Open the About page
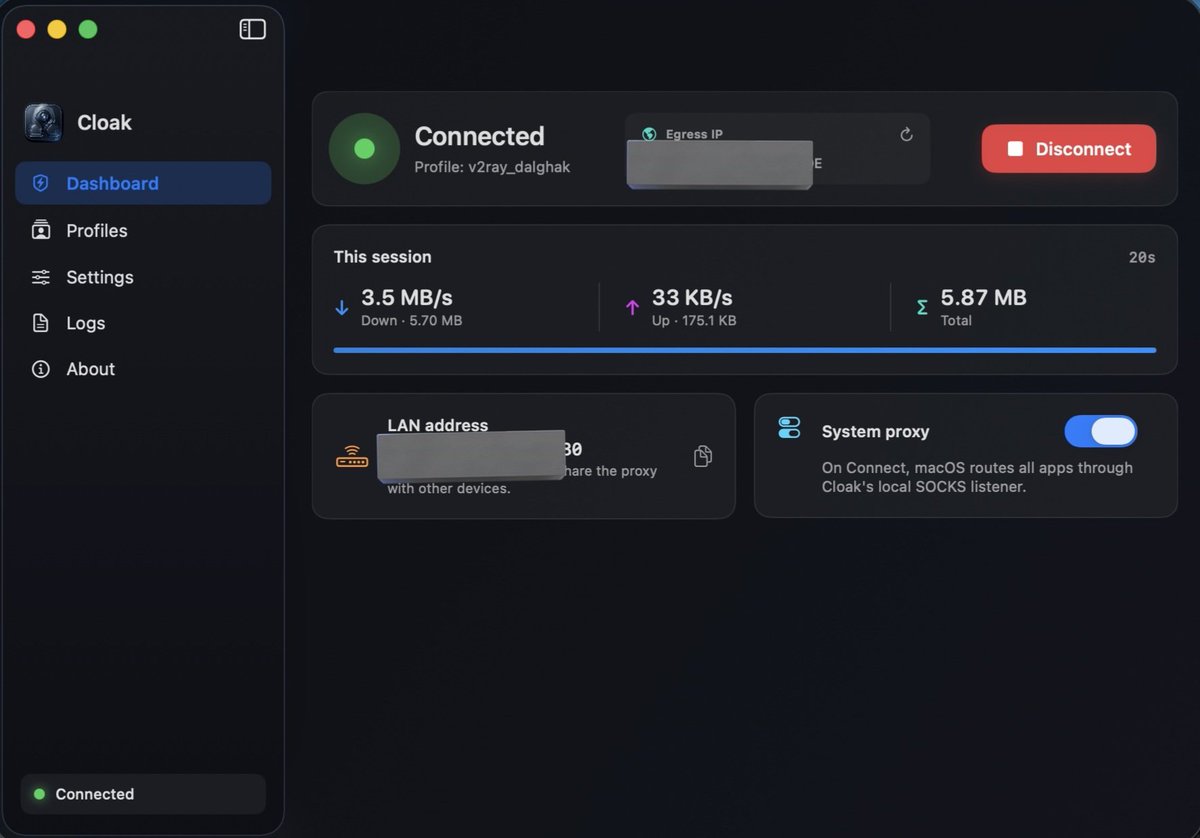Screen dimensions: 1200x838 coord(143,369)
